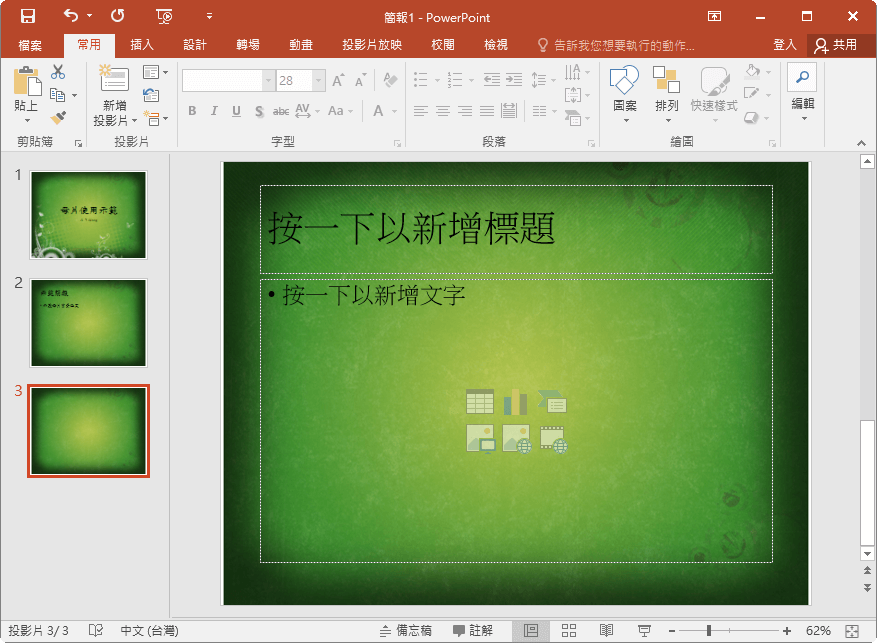
Task: Insert a table via the placeholder table icon
Action: pyautogui.click(x=479, y=402)
